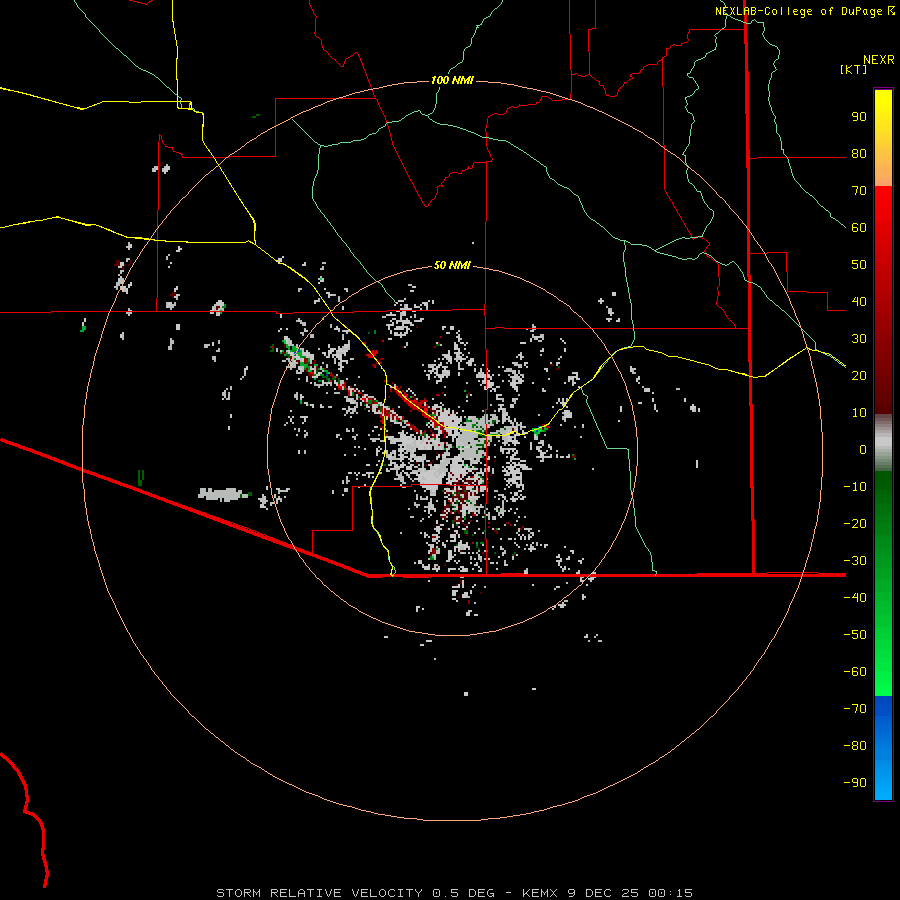Click the gray zero-velocity segment of the color bar
Viewport: 900px width, 900px height.
click(883, 442)
